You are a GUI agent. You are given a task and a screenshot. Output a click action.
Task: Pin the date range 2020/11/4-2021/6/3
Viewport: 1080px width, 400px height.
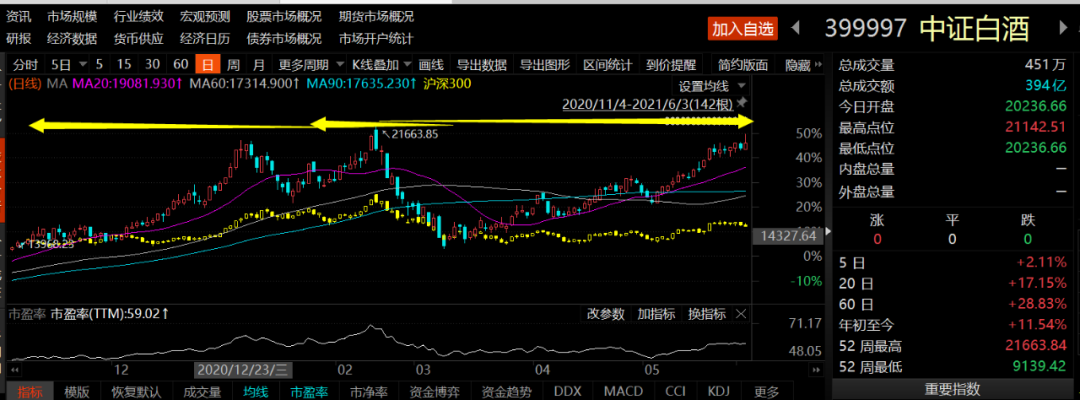[x=741, y=103]
